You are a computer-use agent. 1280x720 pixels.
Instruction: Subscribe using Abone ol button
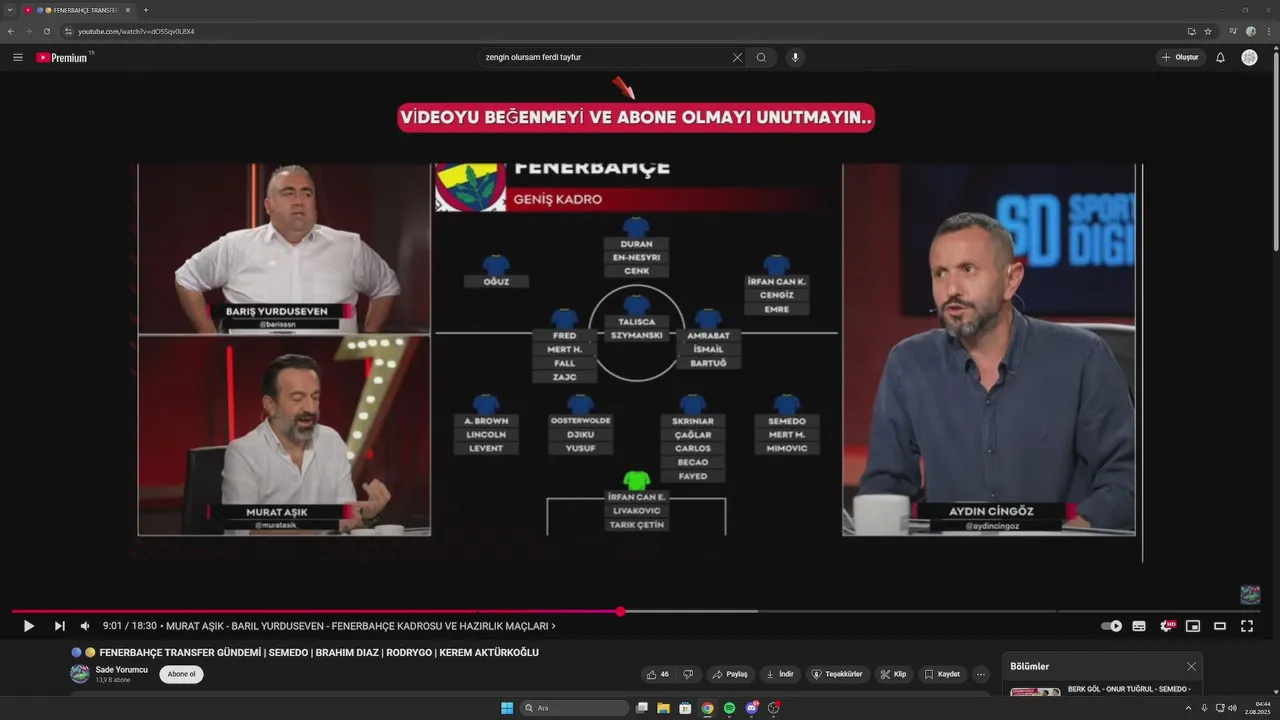tap(181, 674)
